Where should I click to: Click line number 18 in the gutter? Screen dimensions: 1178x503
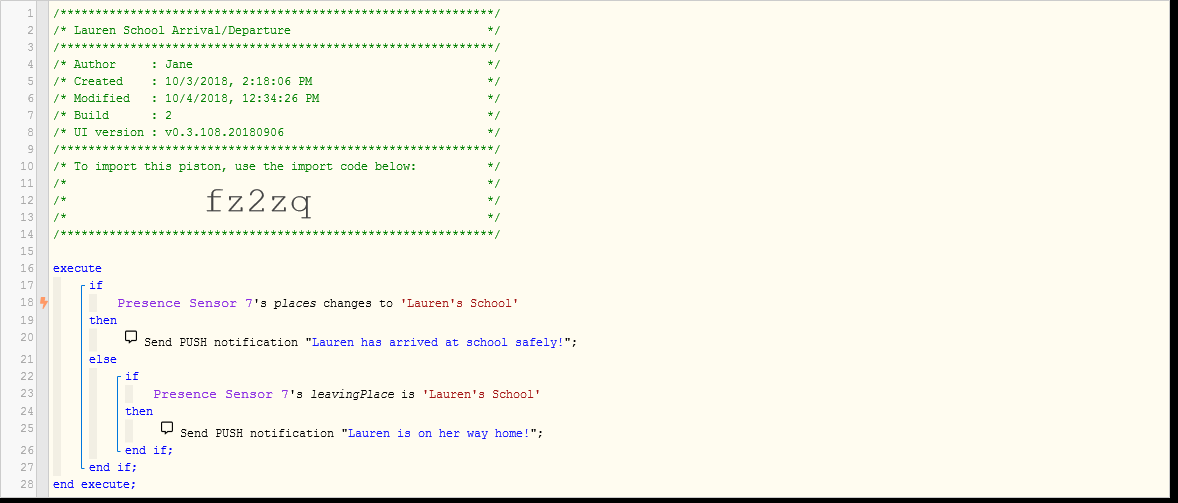tap(27, 303)
